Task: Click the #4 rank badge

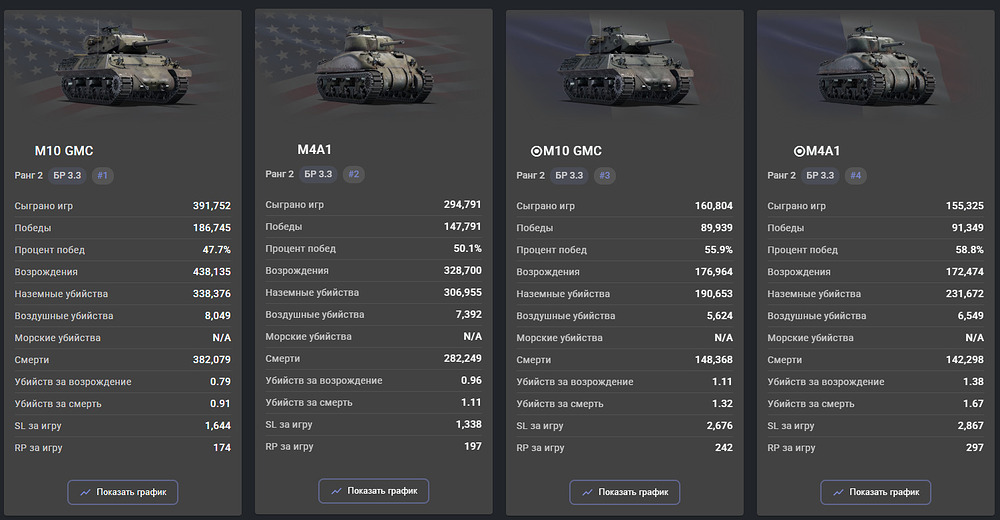Action: point(855,176)
